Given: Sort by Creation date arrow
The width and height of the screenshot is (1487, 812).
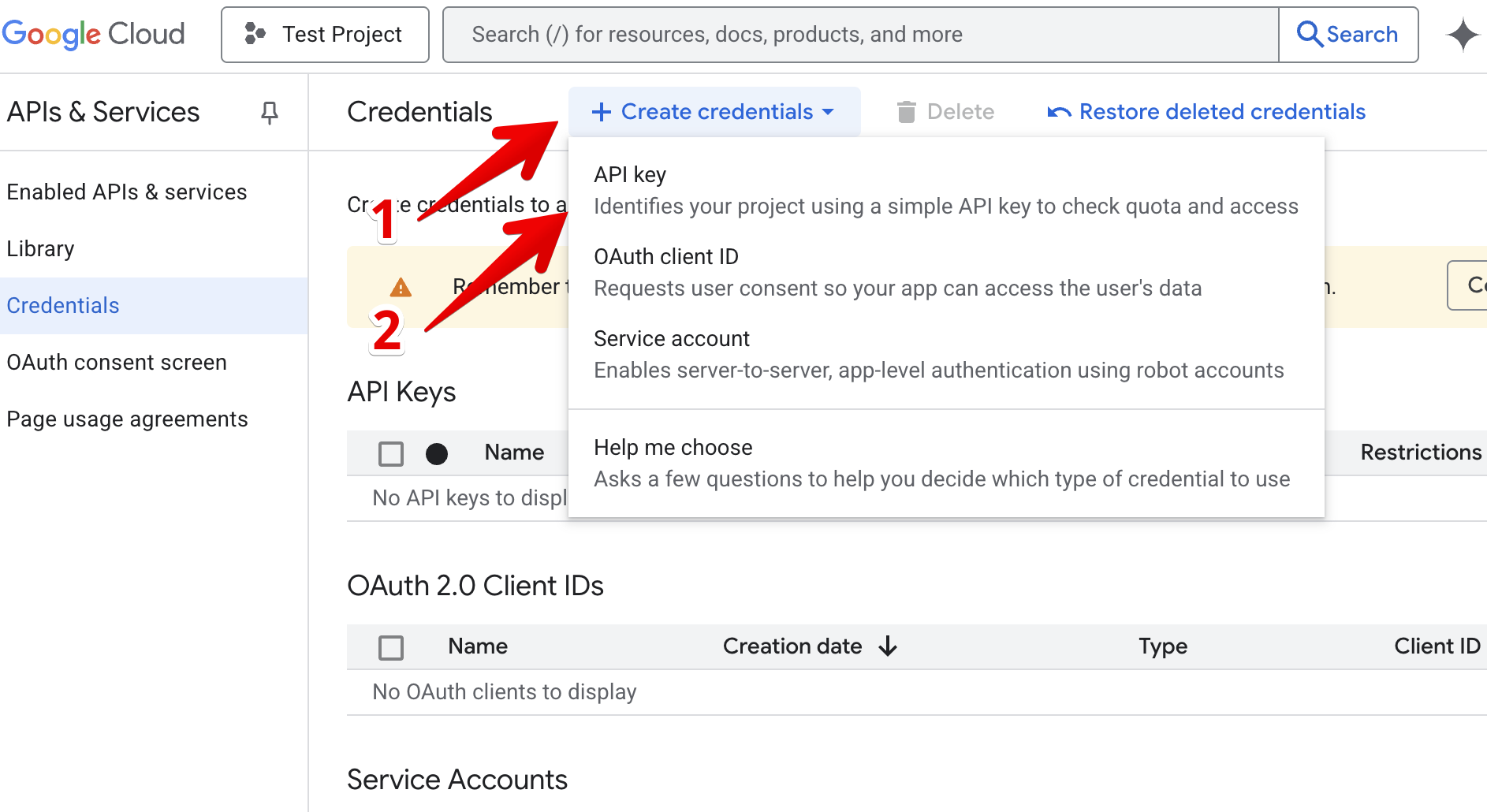Looking at the screenshot, I should click(888, 646).
